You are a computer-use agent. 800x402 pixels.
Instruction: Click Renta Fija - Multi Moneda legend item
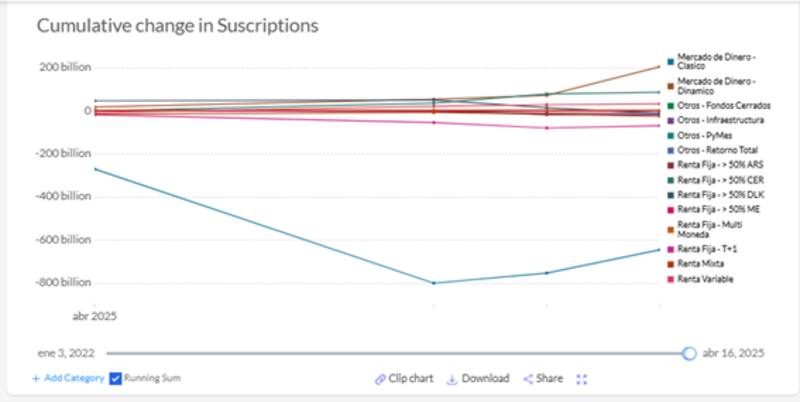point(712,229)
